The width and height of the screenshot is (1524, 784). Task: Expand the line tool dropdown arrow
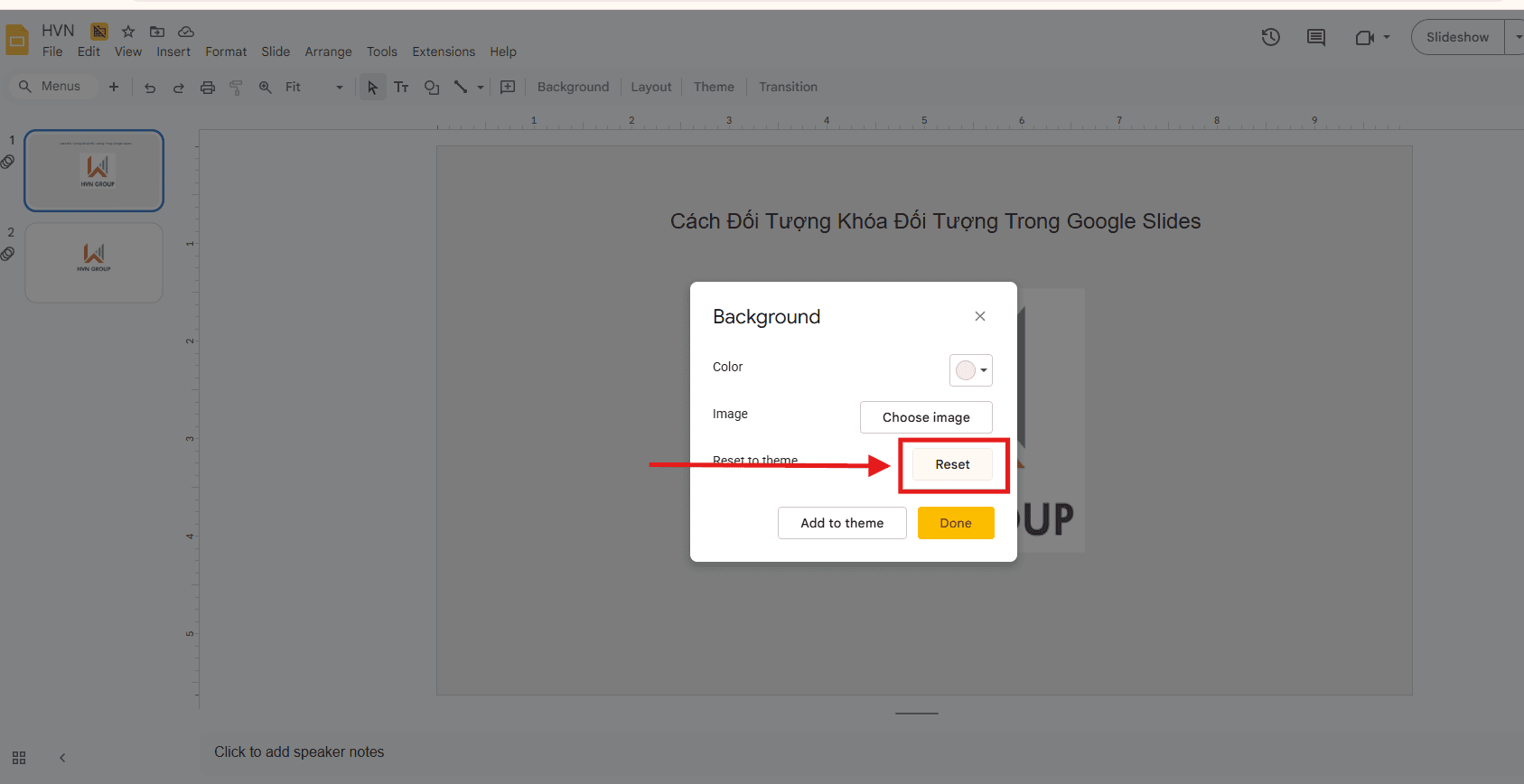pyautogui.click(x=481, y=88)
